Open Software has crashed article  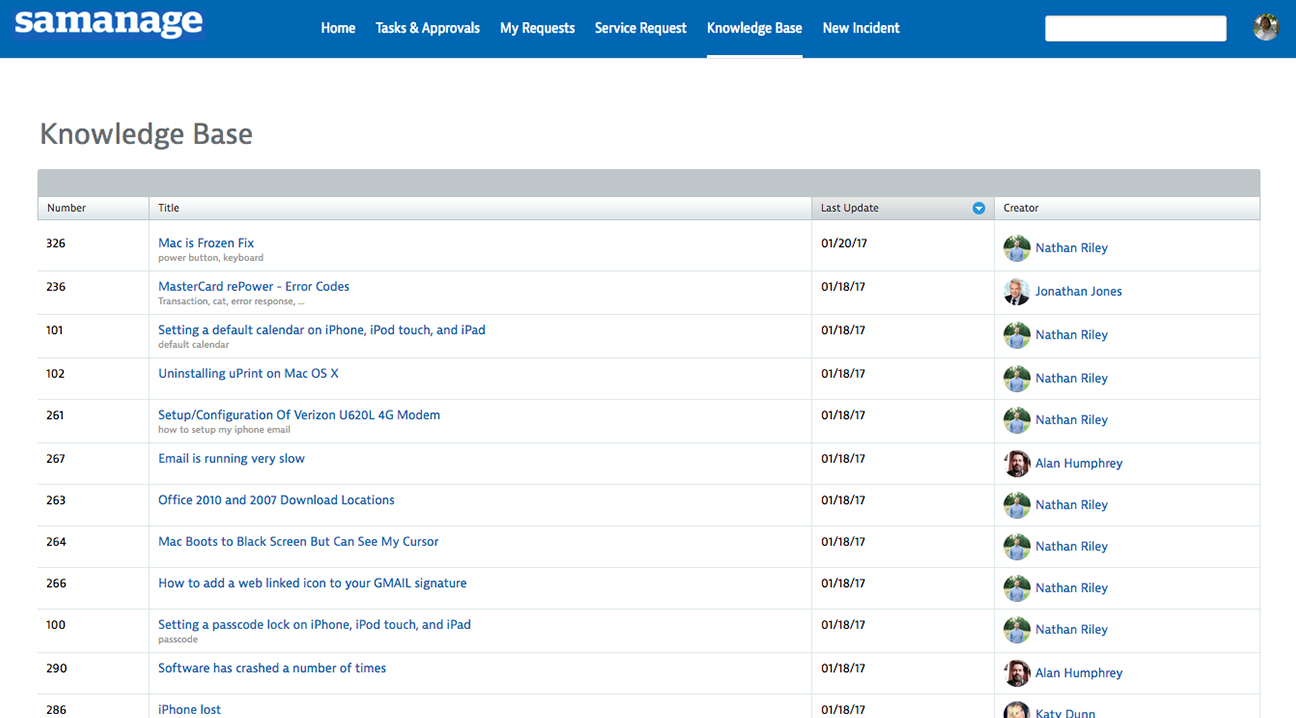point(272,668)
